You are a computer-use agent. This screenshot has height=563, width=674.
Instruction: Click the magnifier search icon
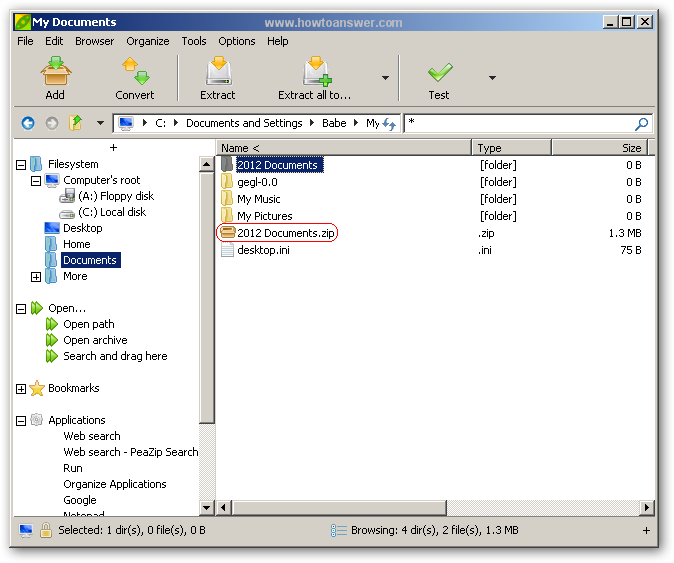tap(641, 124)
